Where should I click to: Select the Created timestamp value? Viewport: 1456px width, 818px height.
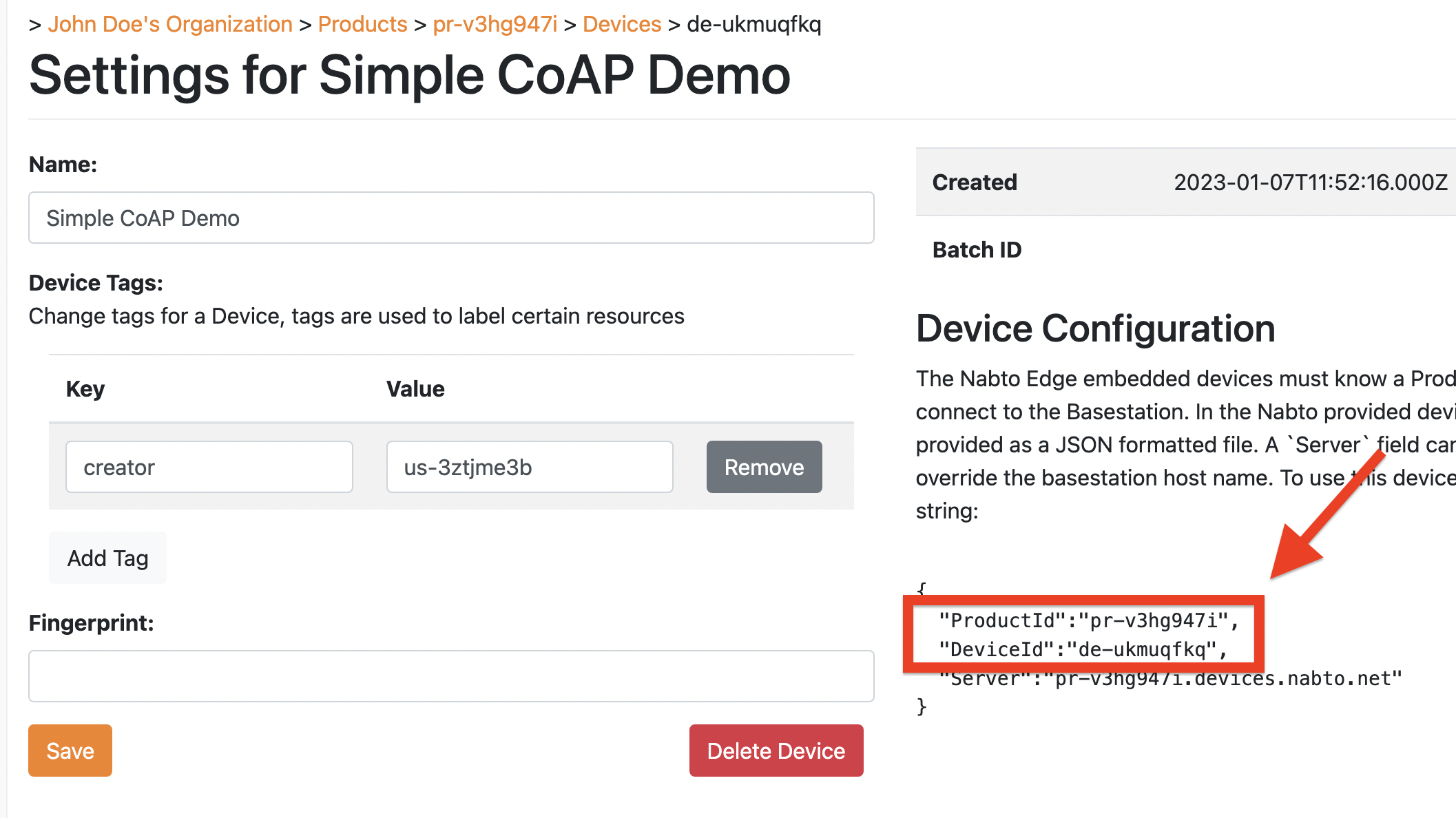(1310, 182)
